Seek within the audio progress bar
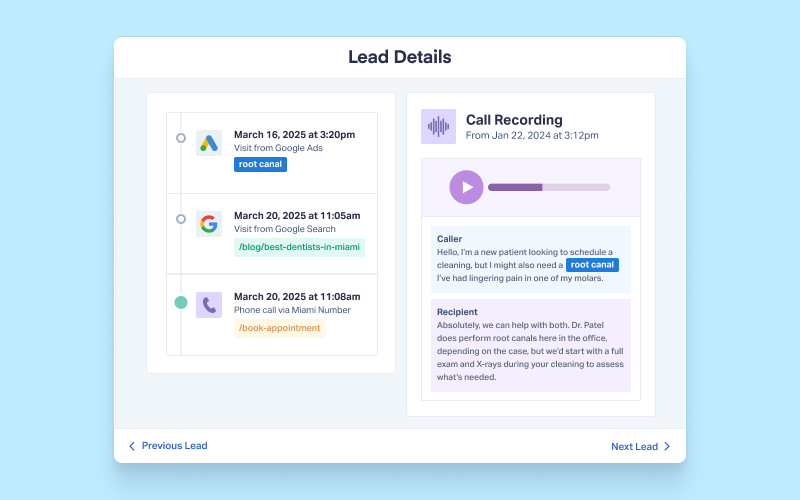800x500 pixels. [549, 187]
